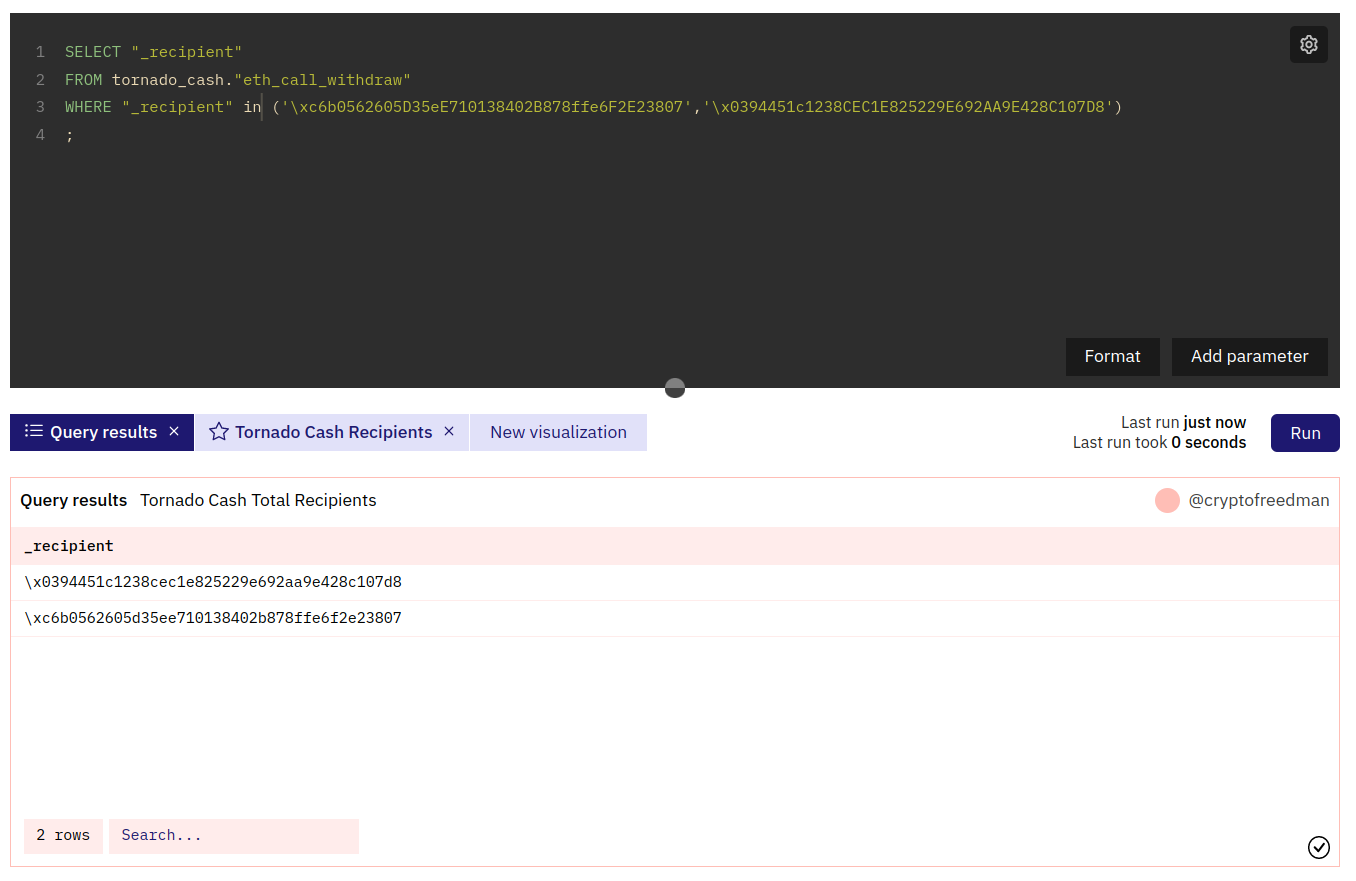Close the Tornado Cash Recipients tab
The image size is (1356, 881).
449,431
